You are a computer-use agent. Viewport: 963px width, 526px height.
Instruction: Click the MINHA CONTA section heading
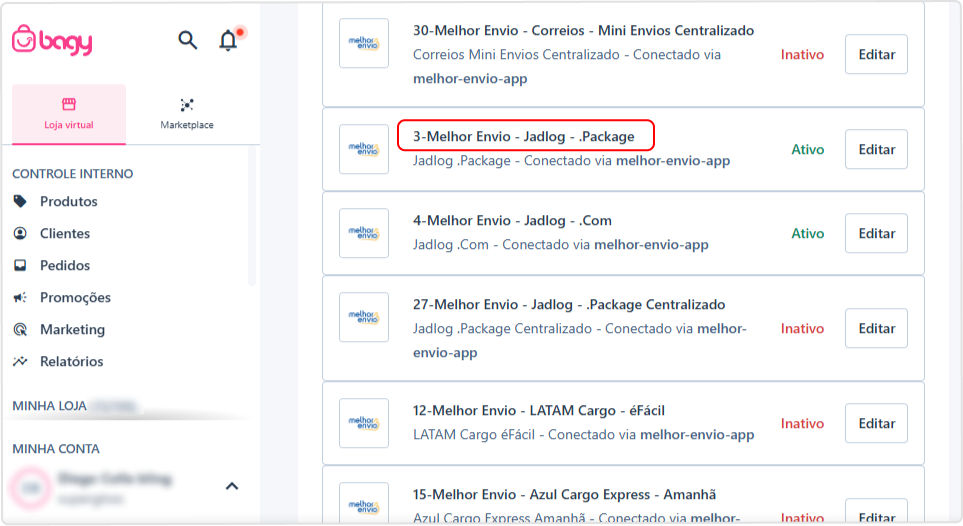pos(56,449)
